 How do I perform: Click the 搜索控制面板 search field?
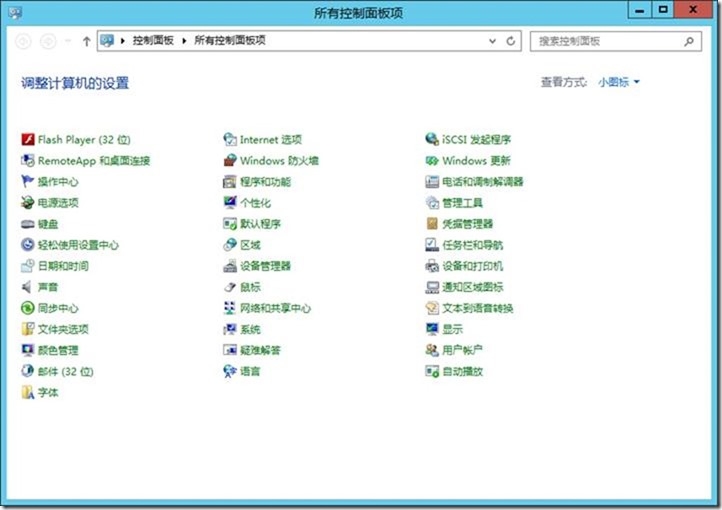[616, 41]
